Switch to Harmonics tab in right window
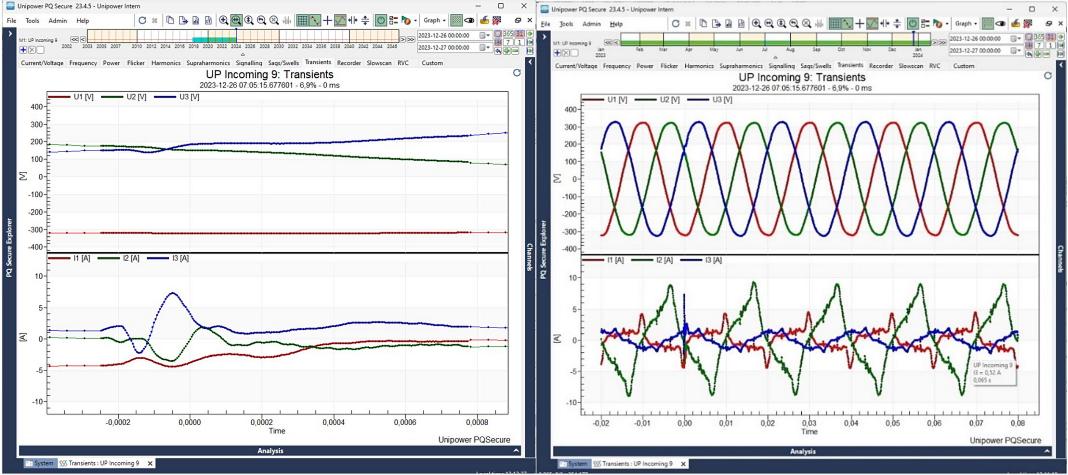Viewport: 1068px width, 475px height. pos(697,66)
